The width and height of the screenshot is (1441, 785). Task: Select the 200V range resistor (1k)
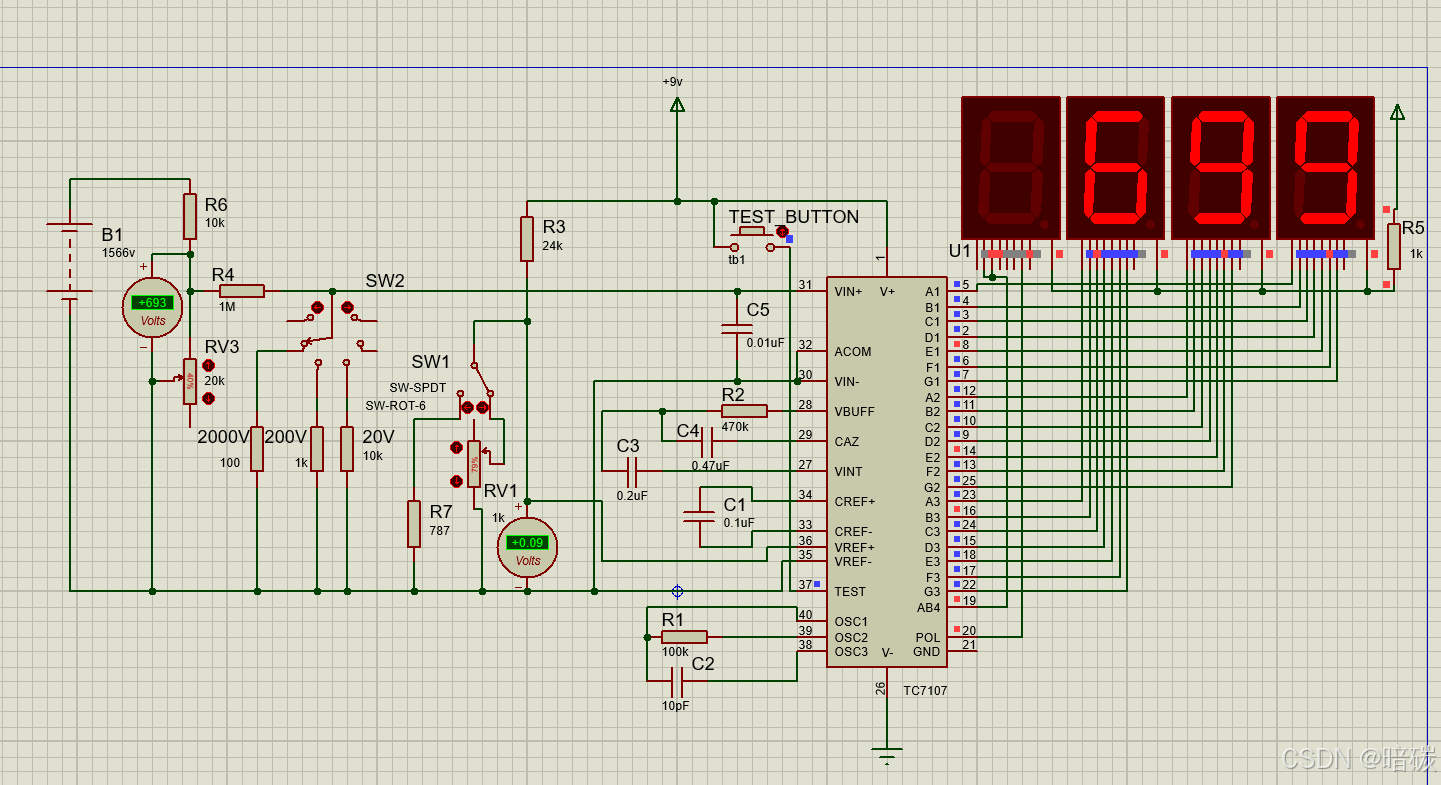pos(317,449)
